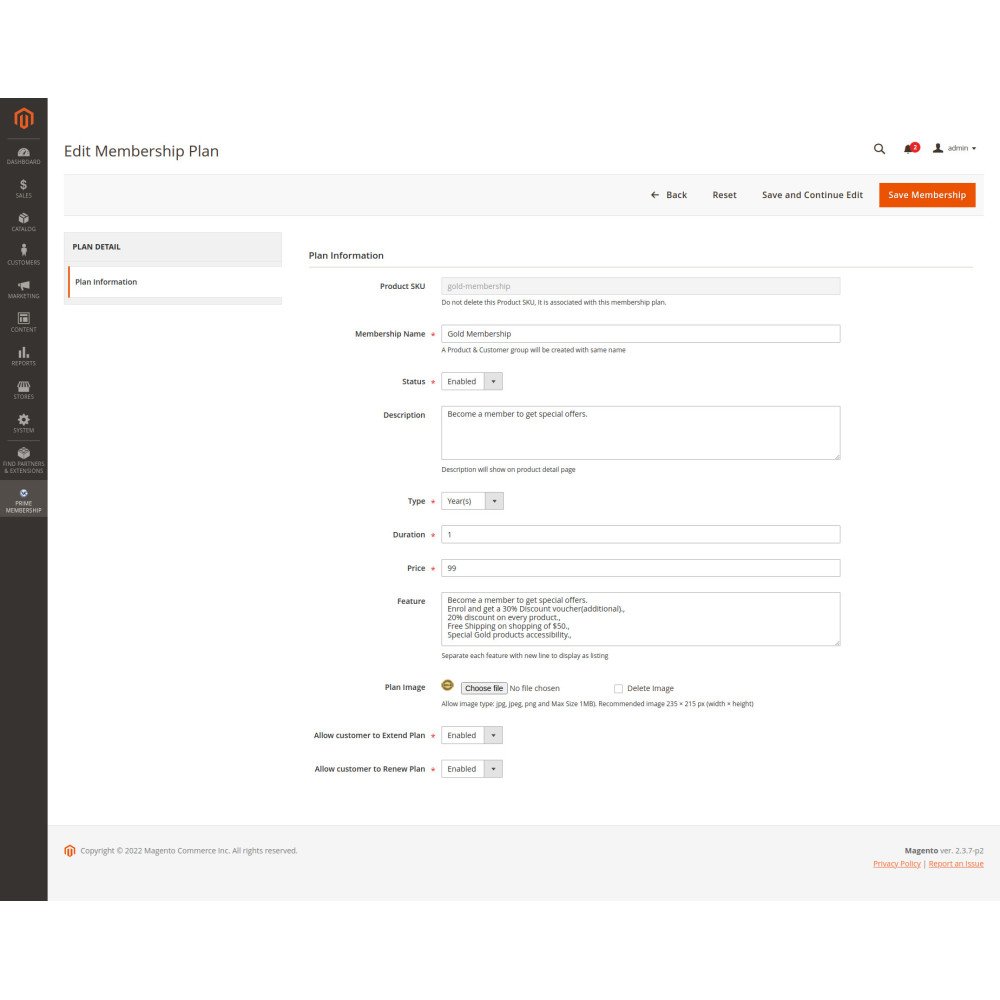This screenshot has width=1000, height=1000.
Task: Click the 'A Product & Customer group' note
Action: tap(533, 350)
